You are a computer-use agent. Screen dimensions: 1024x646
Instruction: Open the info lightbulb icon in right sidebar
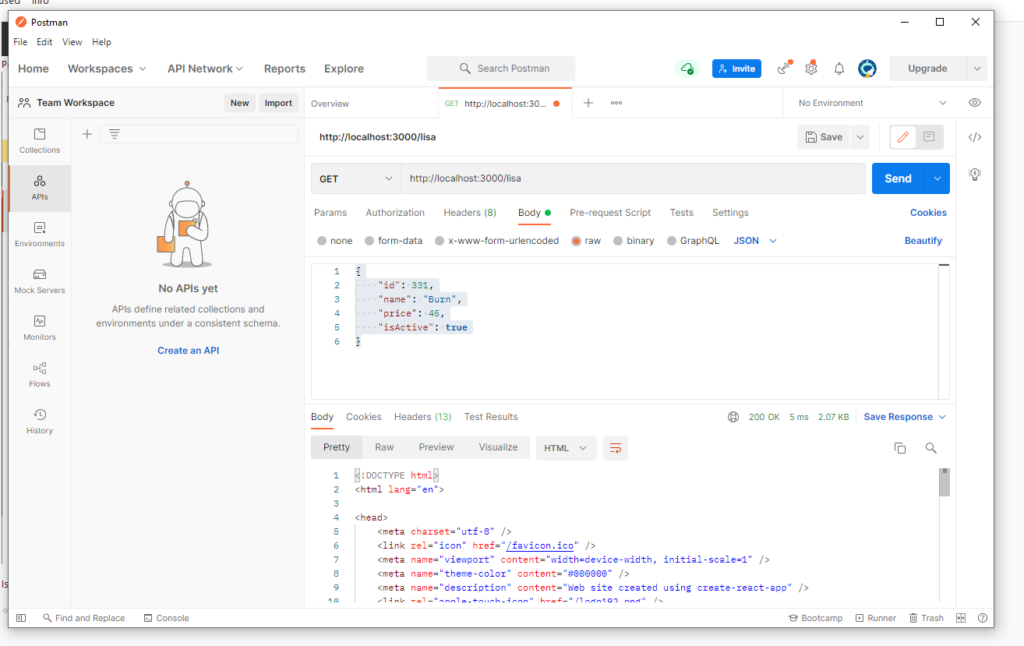pos(974,174)
